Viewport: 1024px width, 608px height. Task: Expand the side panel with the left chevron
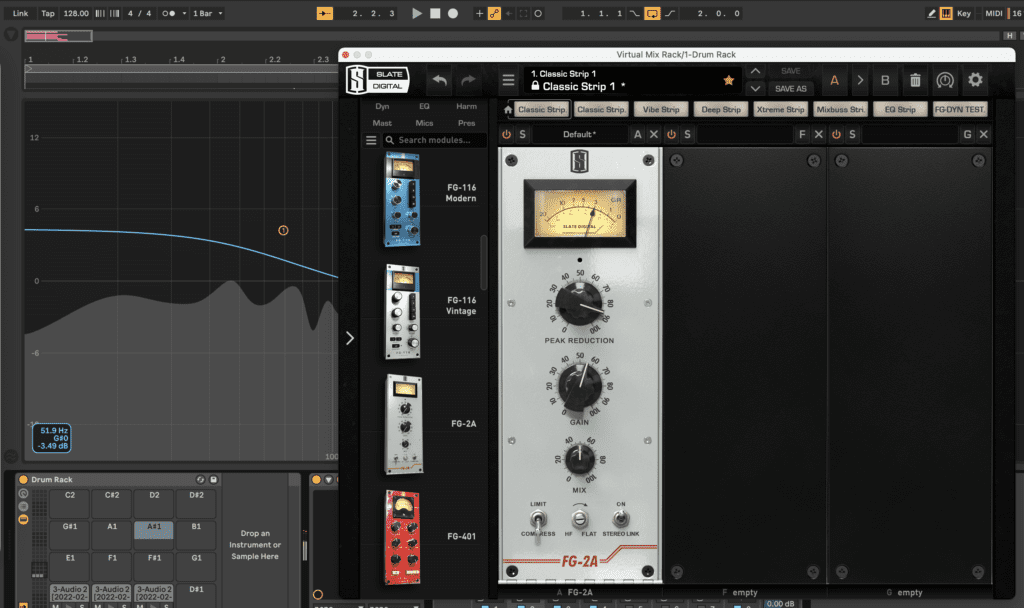pyautogui.click(x=349, y=338)
